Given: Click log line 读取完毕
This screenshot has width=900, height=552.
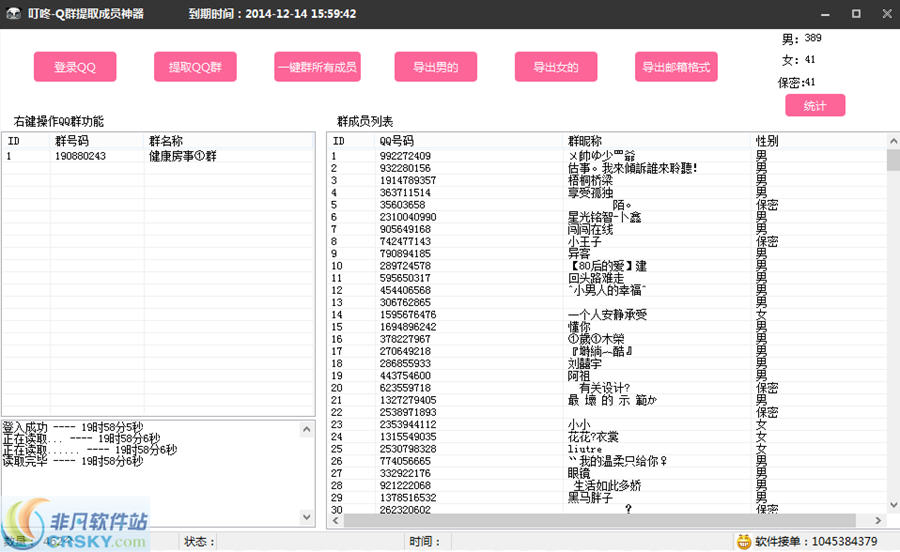Looking at the screenshot, I should [73, 461].
